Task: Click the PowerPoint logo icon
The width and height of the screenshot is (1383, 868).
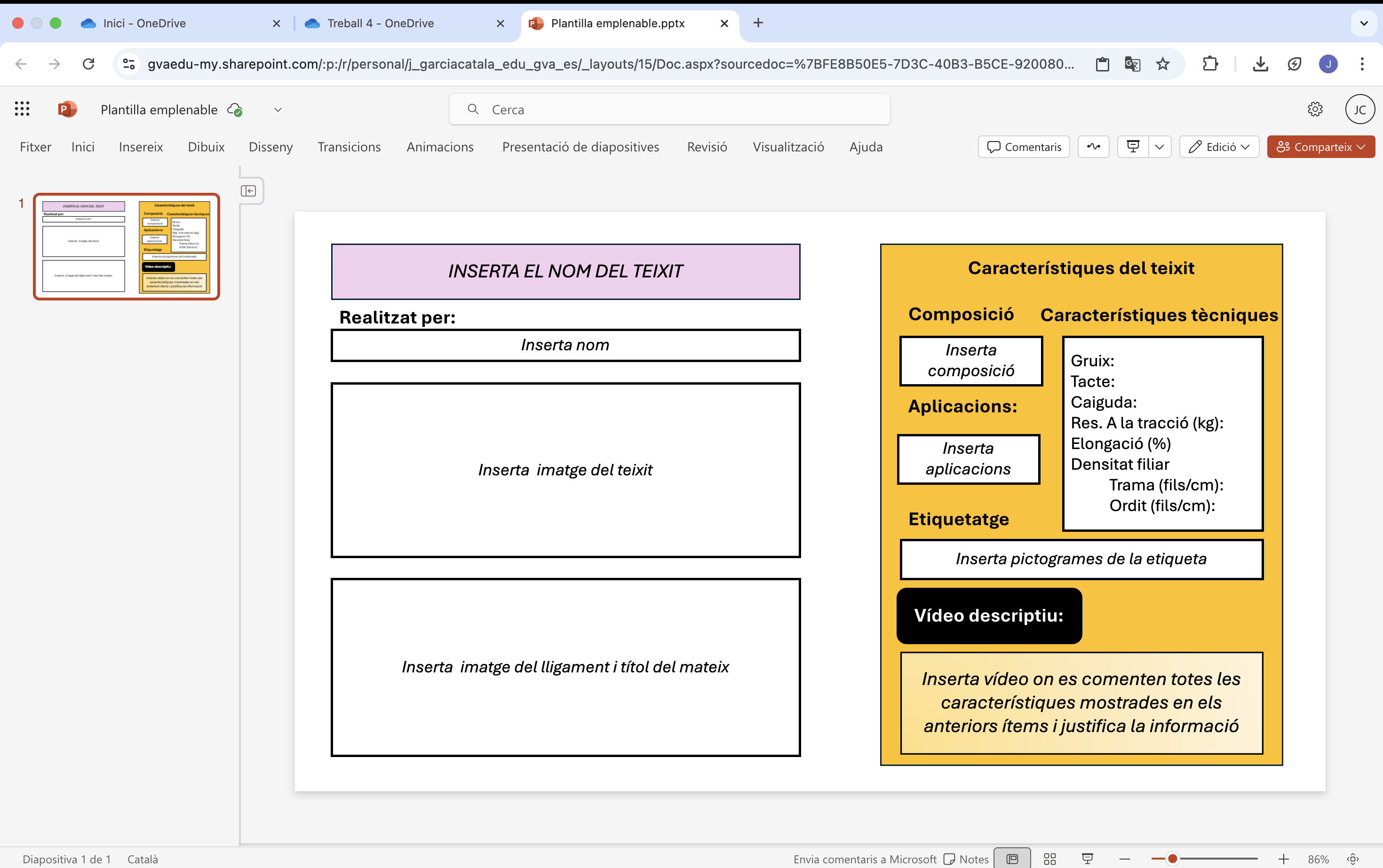Action: pos(67,109)
